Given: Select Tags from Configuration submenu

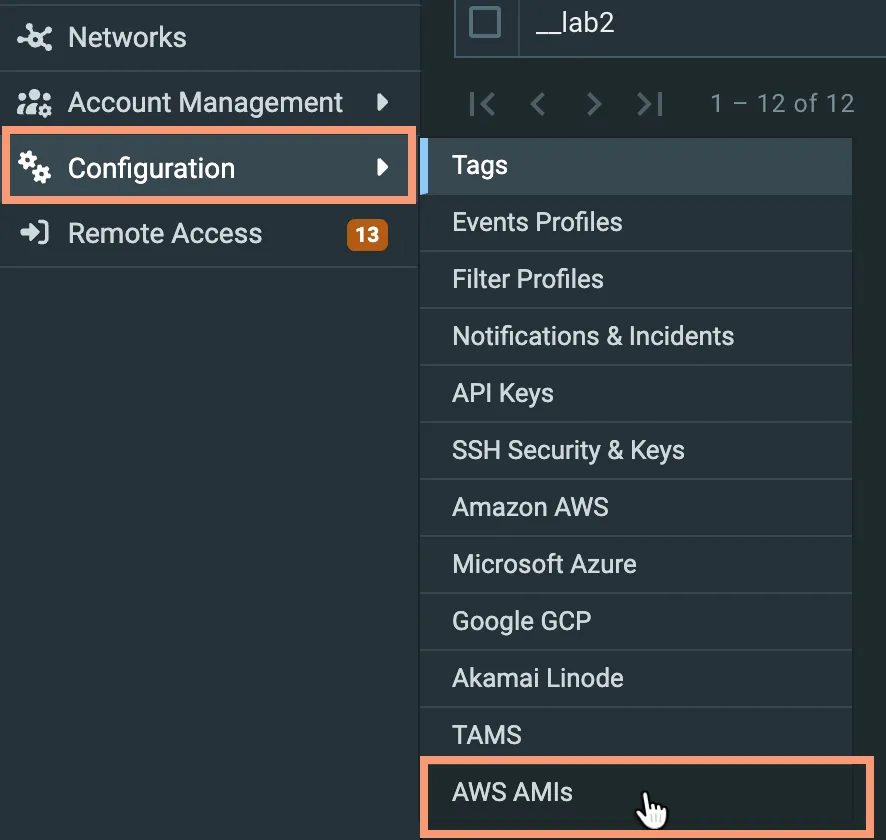Looking at the screenshot, I should [x=636, y=166].
